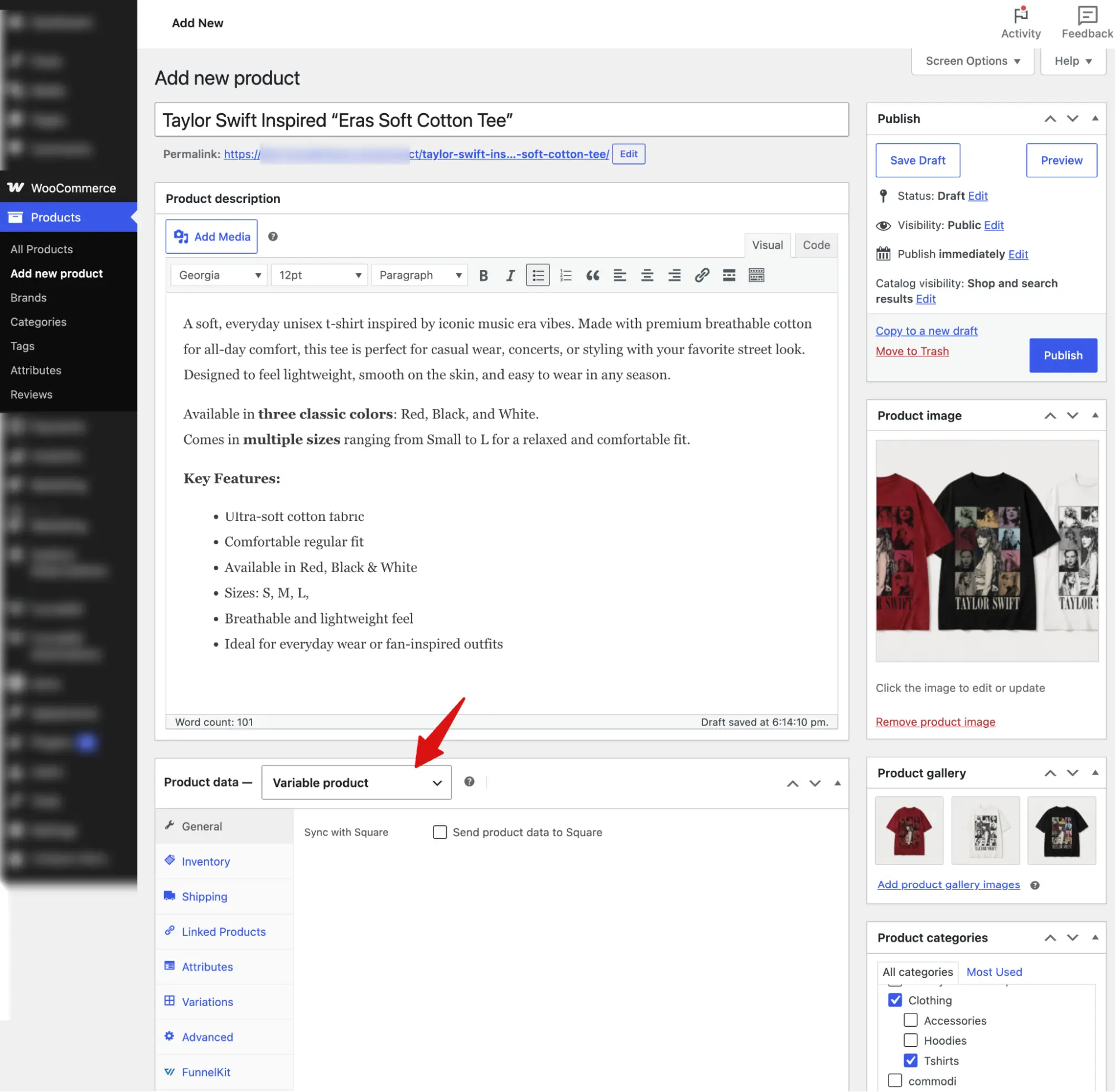The image size is (1115, 1092).
Task: Collapse the Publish panel
Action: 1095,119
